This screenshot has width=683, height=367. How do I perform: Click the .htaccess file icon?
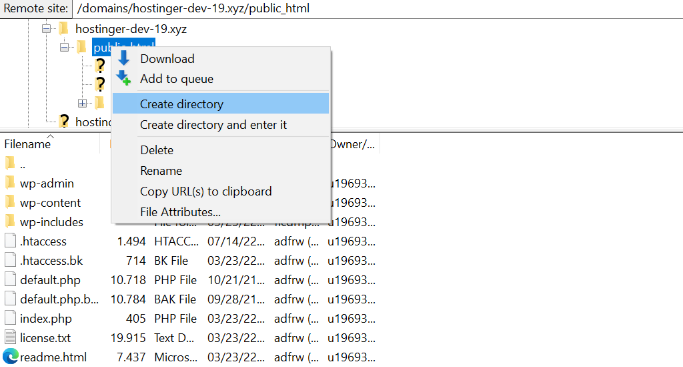pos(10,241)
